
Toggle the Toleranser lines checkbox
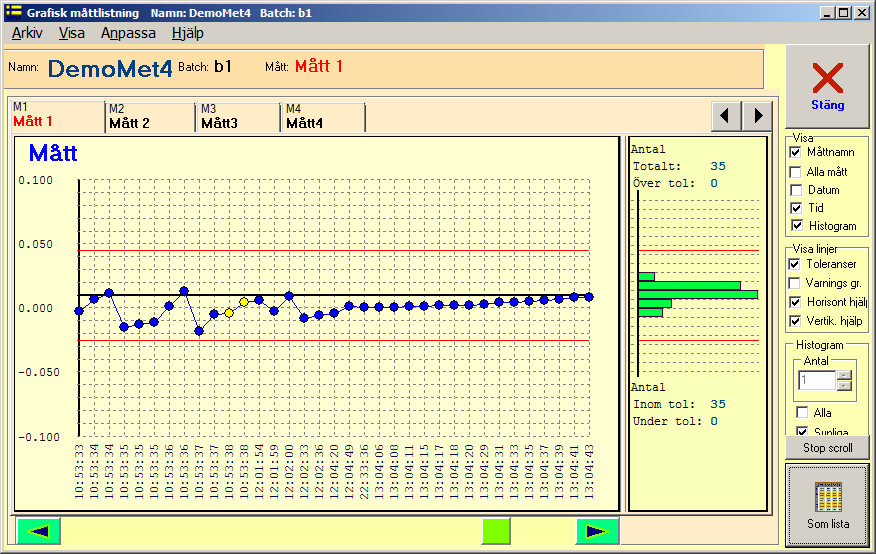(x=794, y=264)
